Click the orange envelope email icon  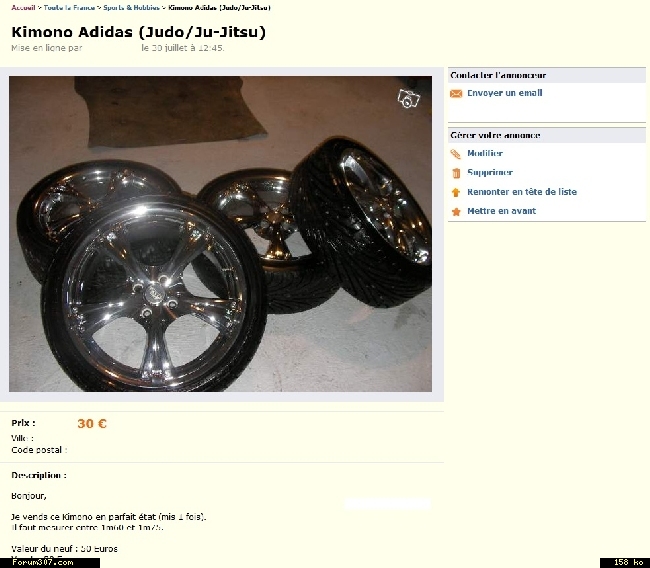[456, 94]
